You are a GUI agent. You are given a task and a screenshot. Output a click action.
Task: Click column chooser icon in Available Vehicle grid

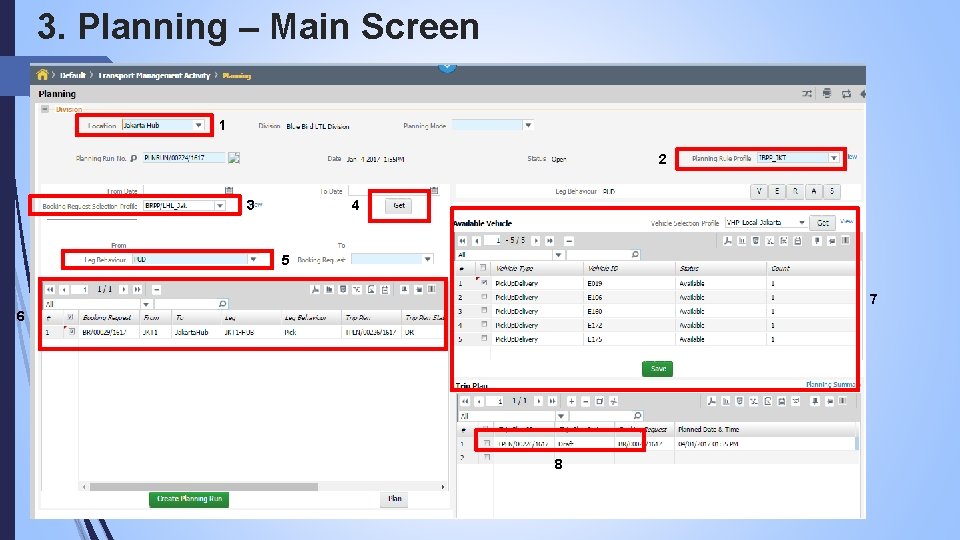click(846, 241)
